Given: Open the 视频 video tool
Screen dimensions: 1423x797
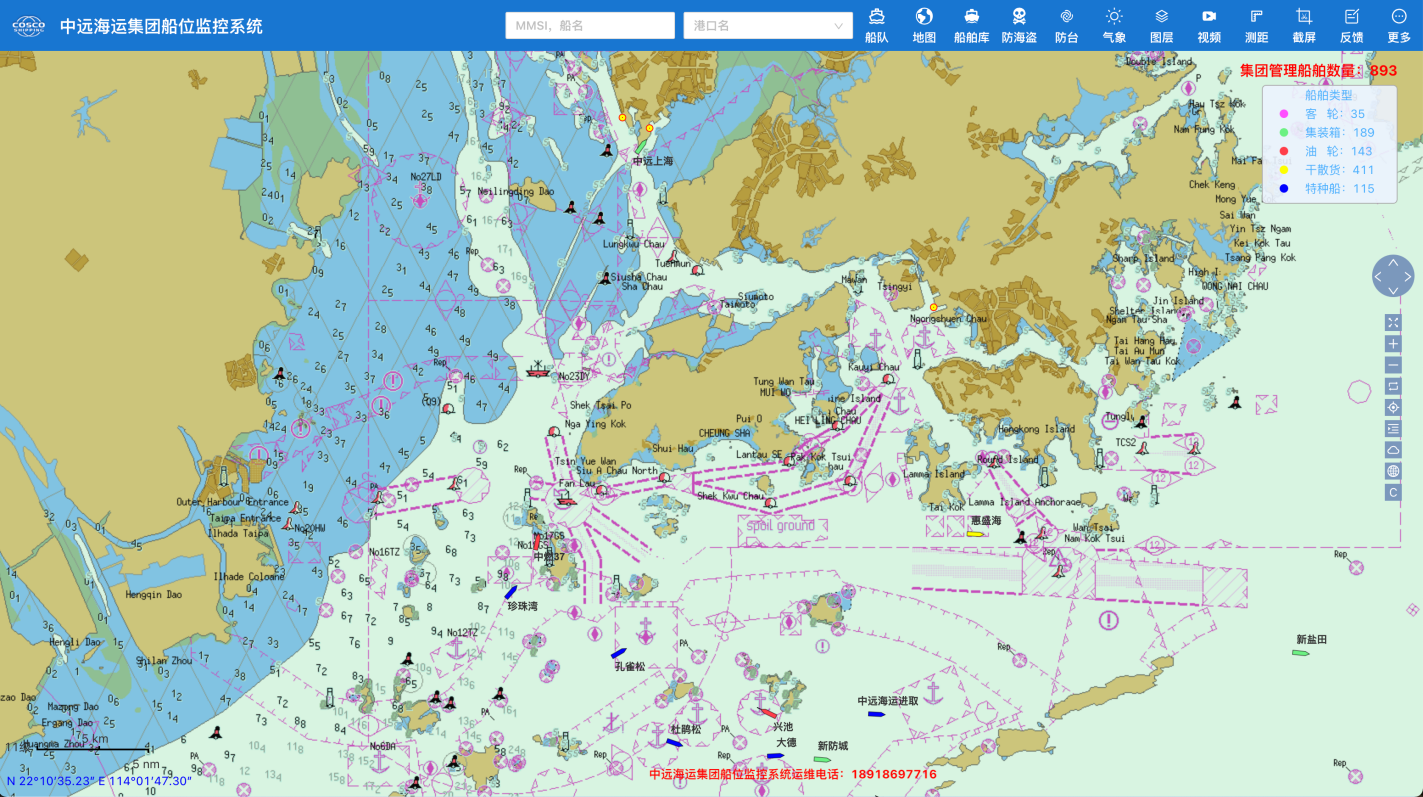Looking at the screenshot, I should coord(1209,25).
